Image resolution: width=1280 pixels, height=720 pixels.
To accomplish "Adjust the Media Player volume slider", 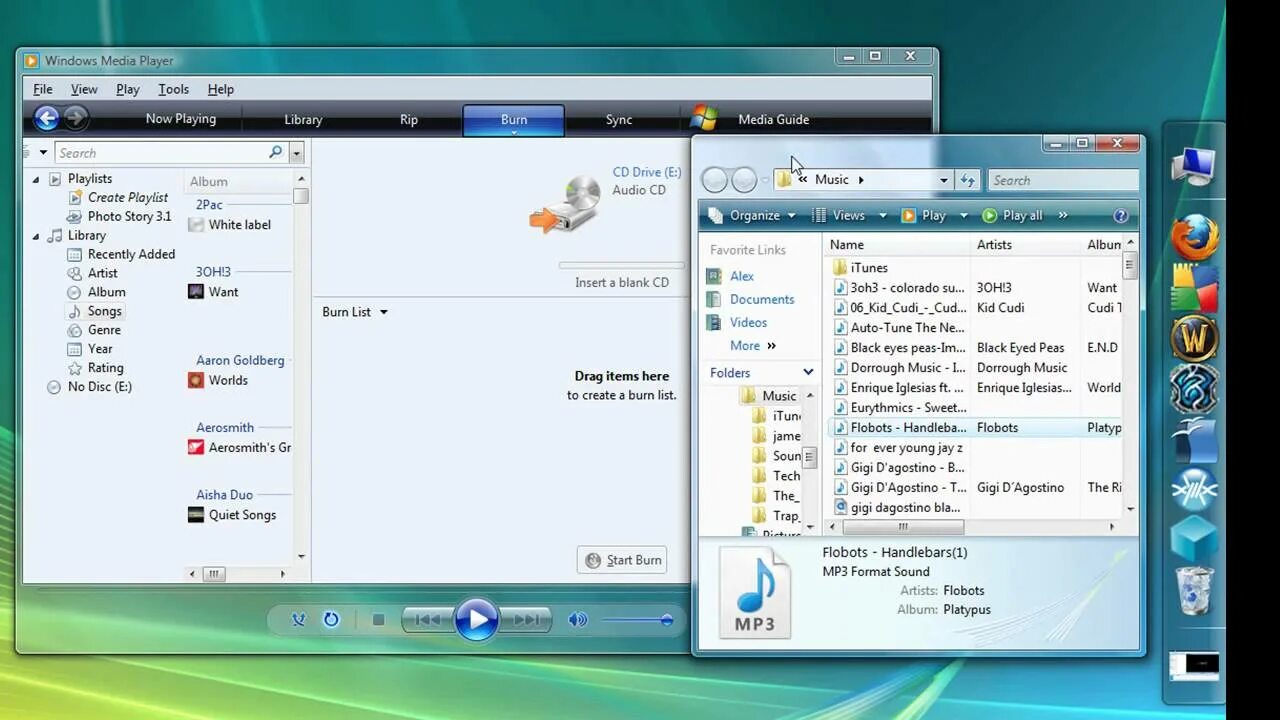I will [637, 620].
